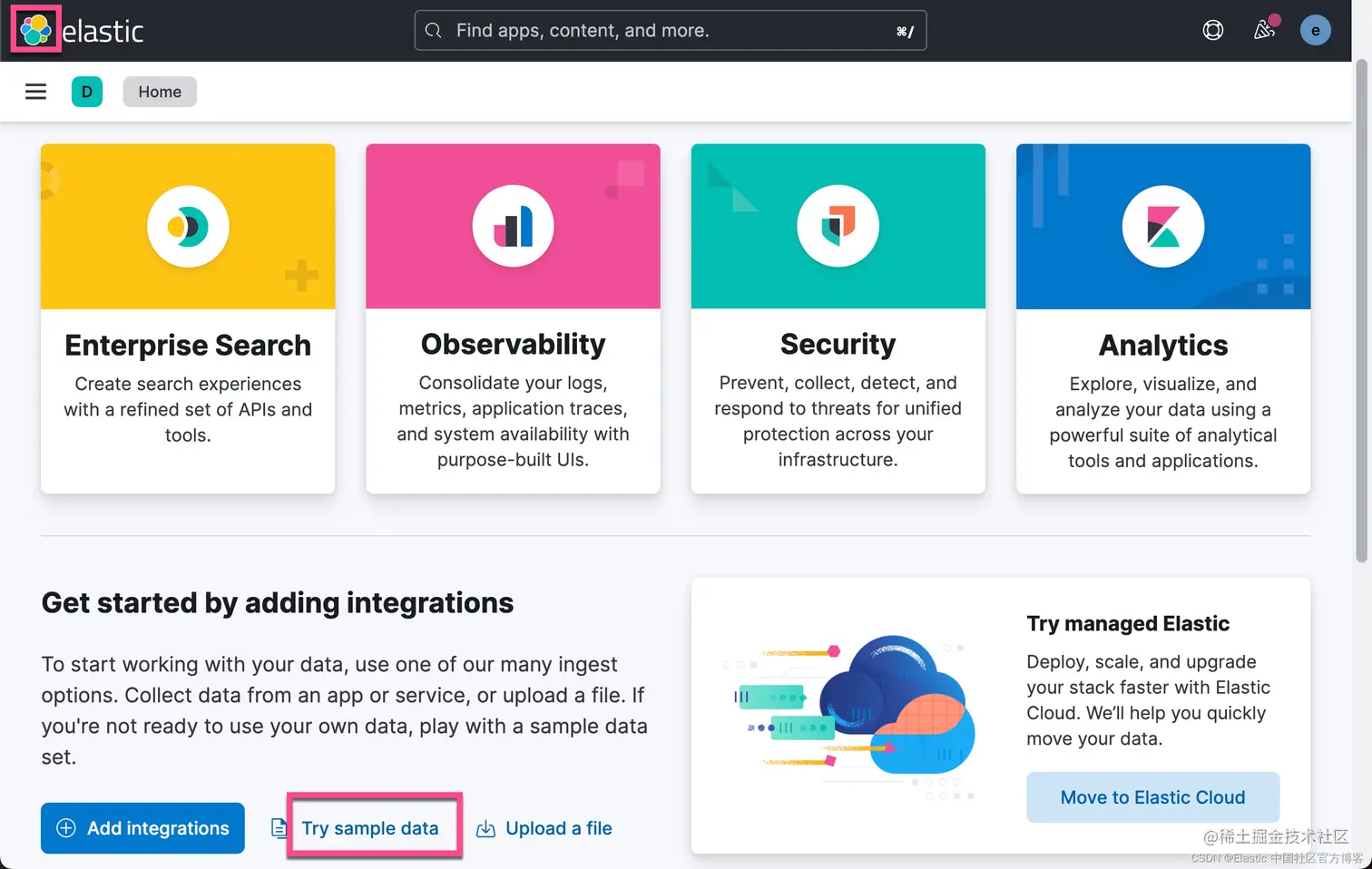Open the Analytics card title
The image size is (1372, 869).
(1163, 345)
